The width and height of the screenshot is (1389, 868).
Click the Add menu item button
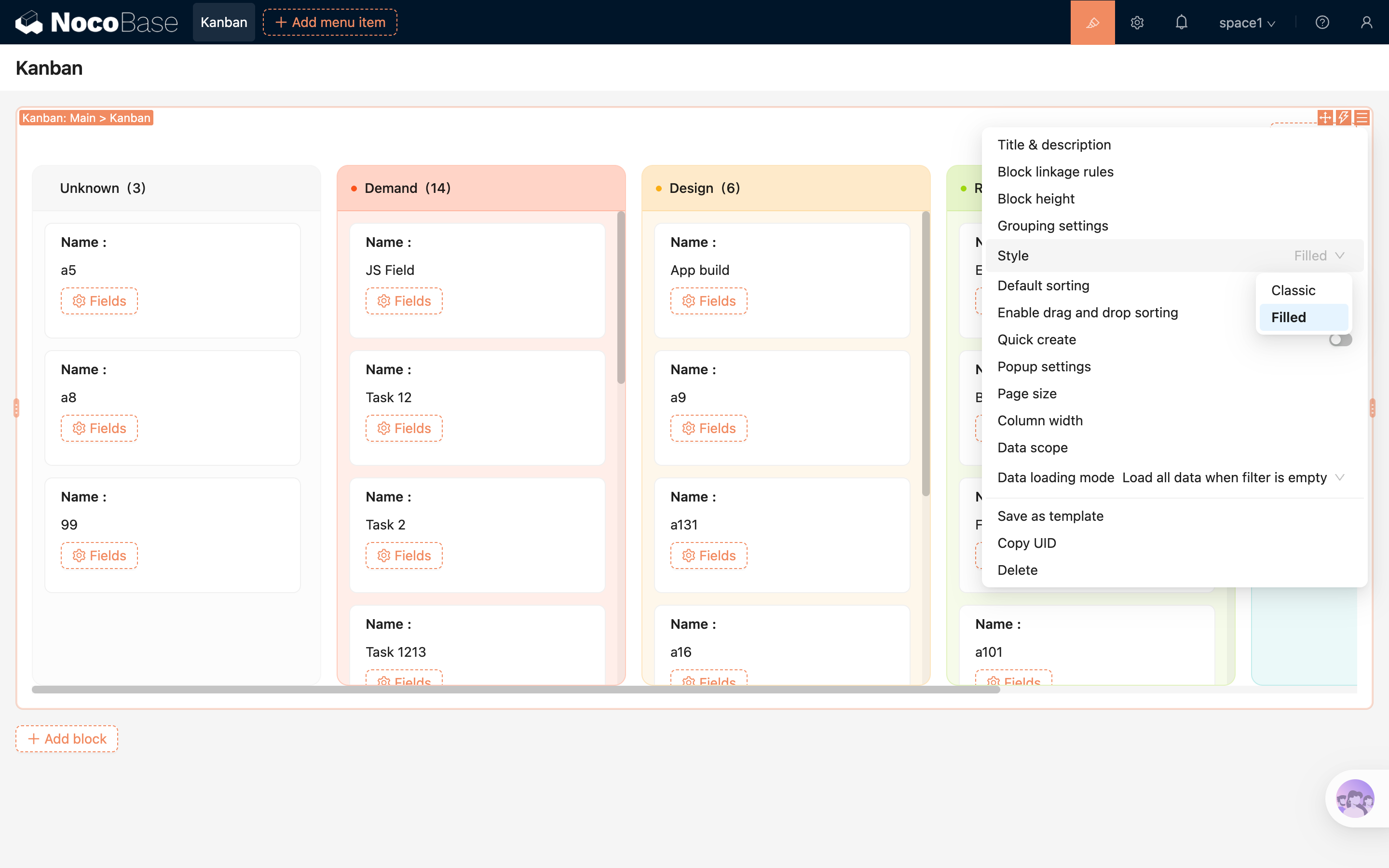(x=330, y=22)
